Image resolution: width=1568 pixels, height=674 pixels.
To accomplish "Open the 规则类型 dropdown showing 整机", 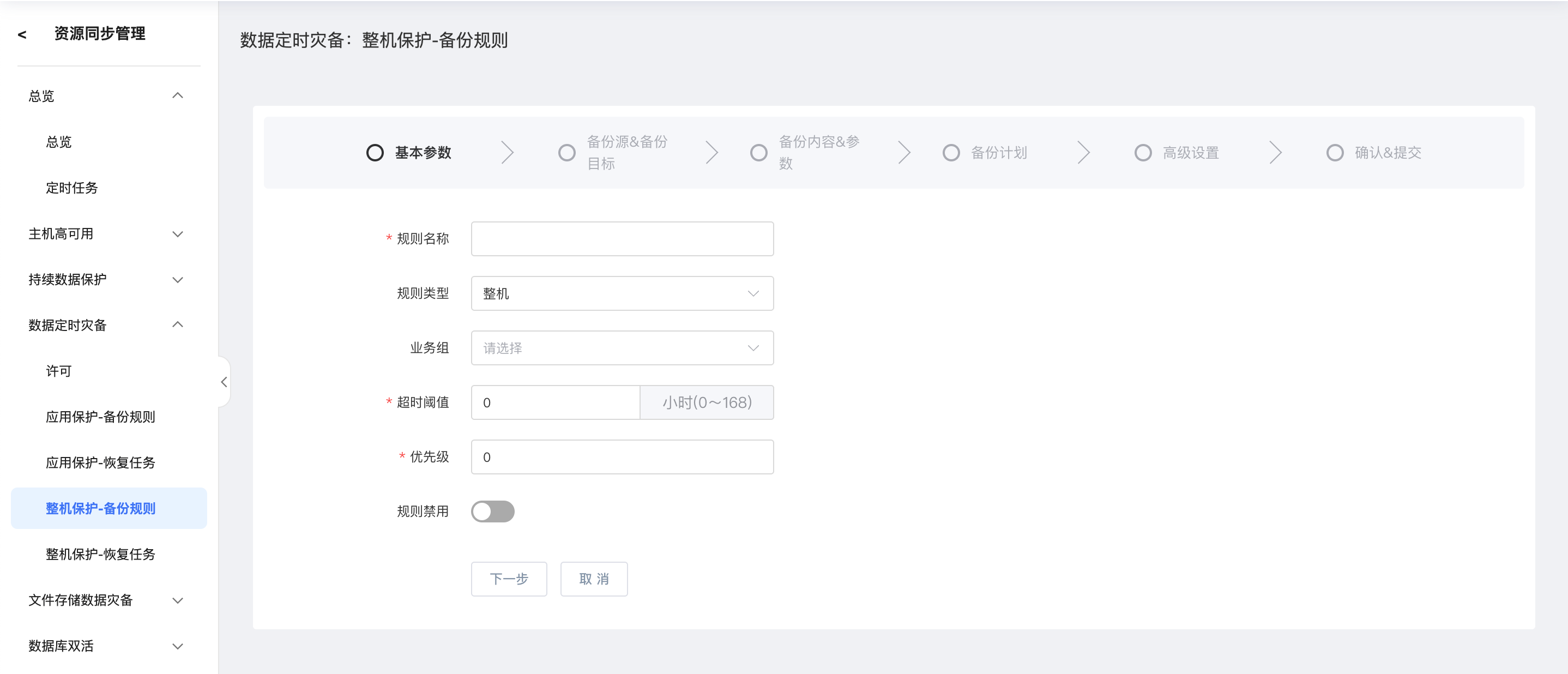I will click(x=622, y=293).
